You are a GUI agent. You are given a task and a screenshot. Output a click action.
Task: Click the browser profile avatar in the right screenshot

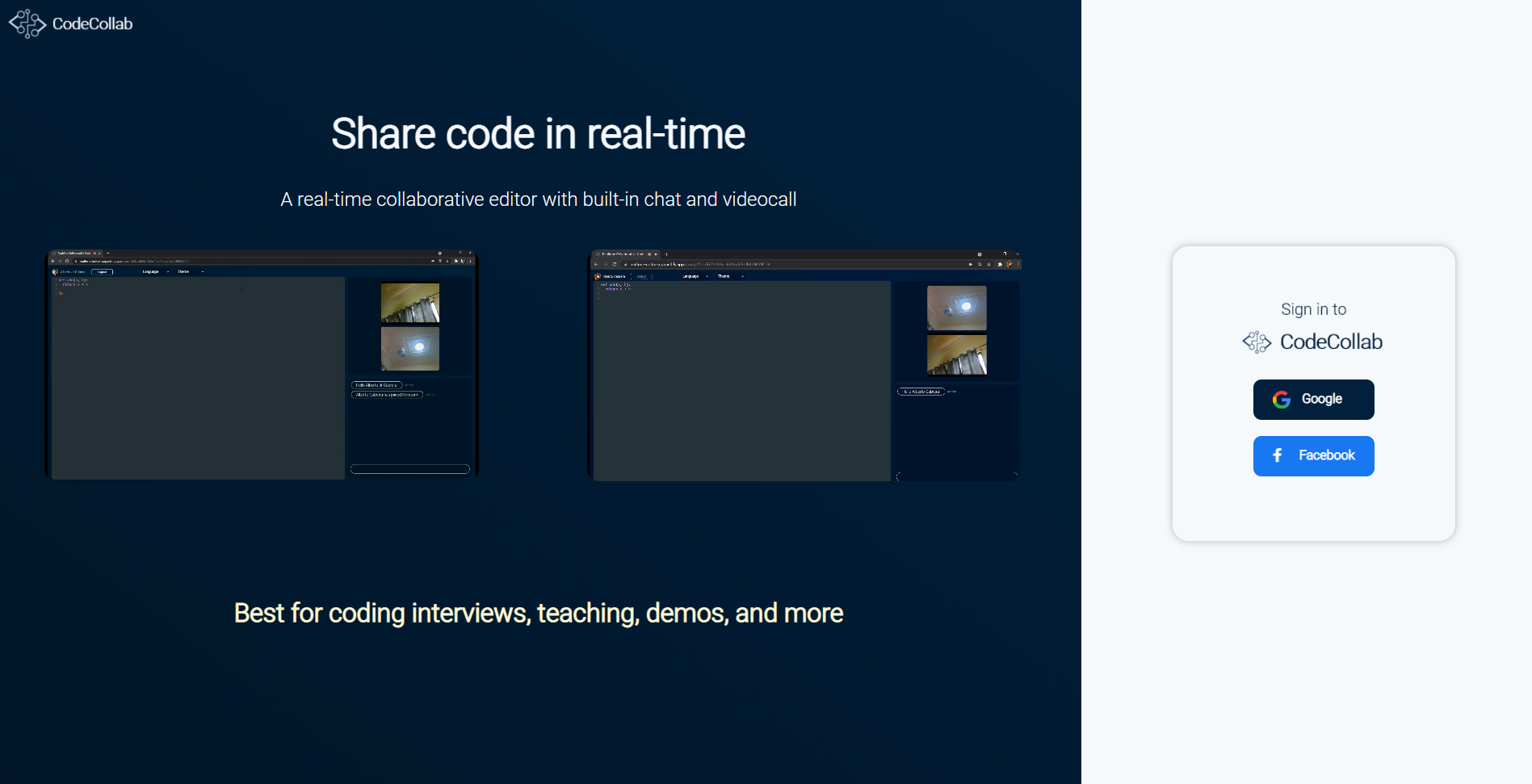[1009, 264]
